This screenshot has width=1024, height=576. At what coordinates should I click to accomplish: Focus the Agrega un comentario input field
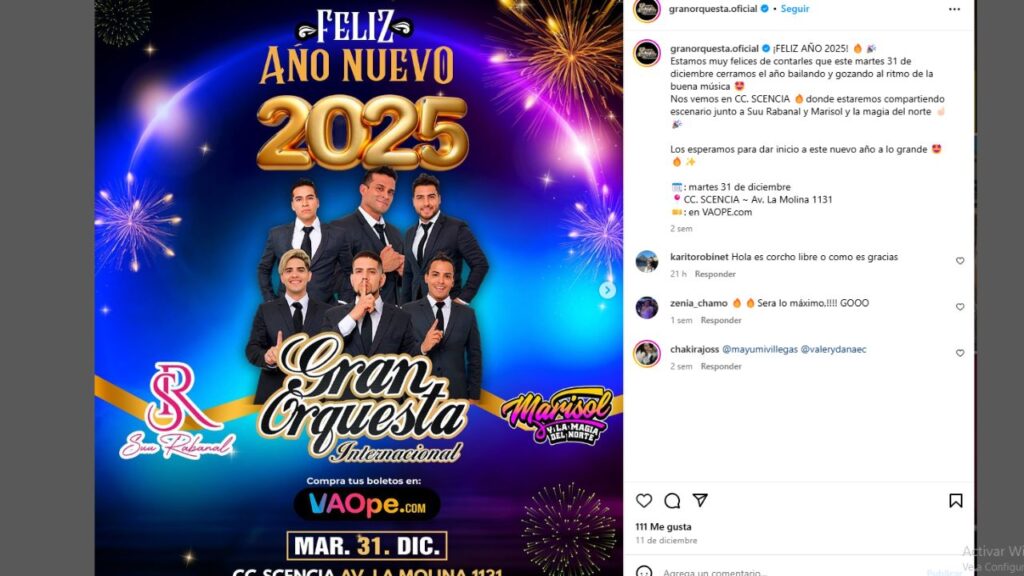tap(784, 572)
